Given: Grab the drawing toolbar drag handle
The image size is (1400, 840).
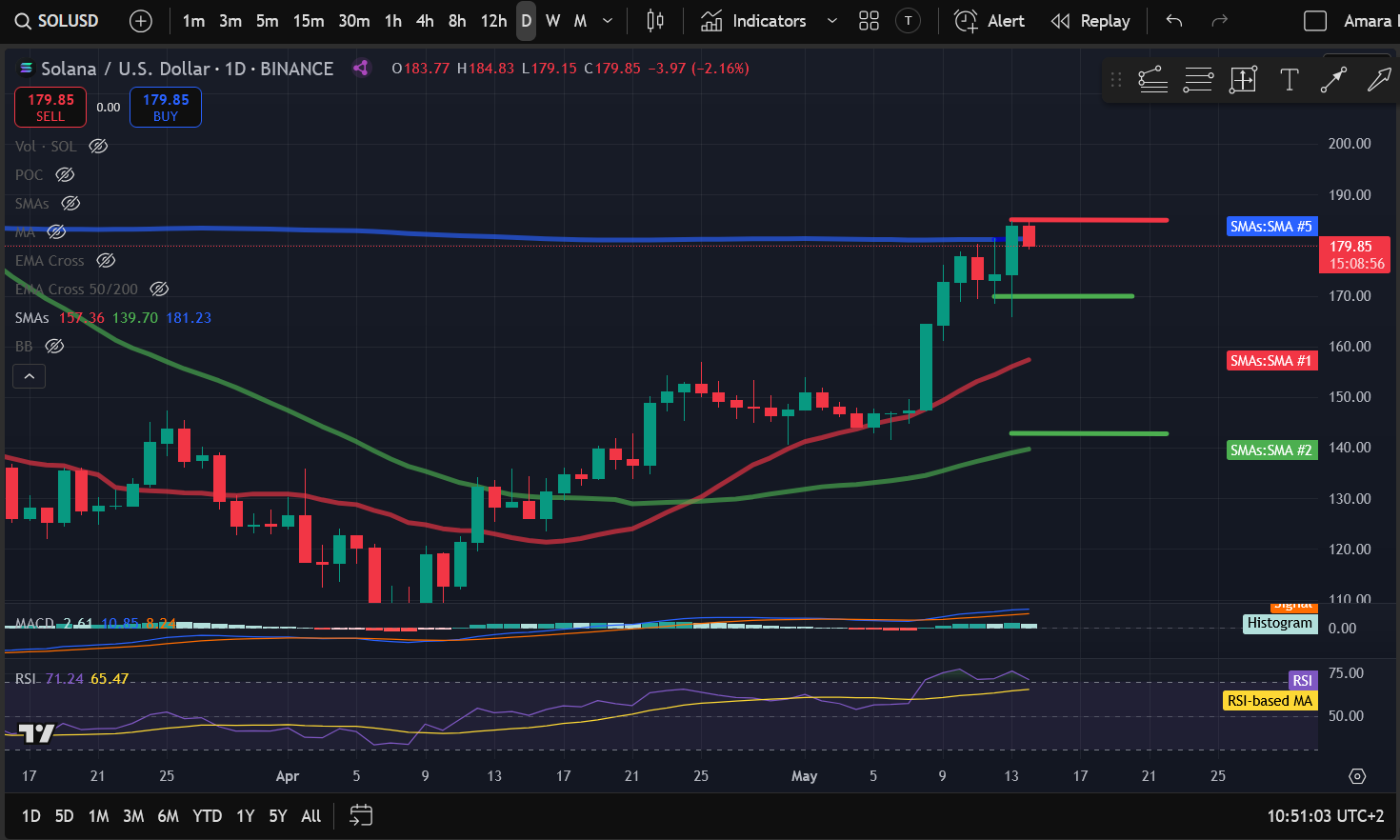Looking at the screenshot, I should tap(1116, 80).
